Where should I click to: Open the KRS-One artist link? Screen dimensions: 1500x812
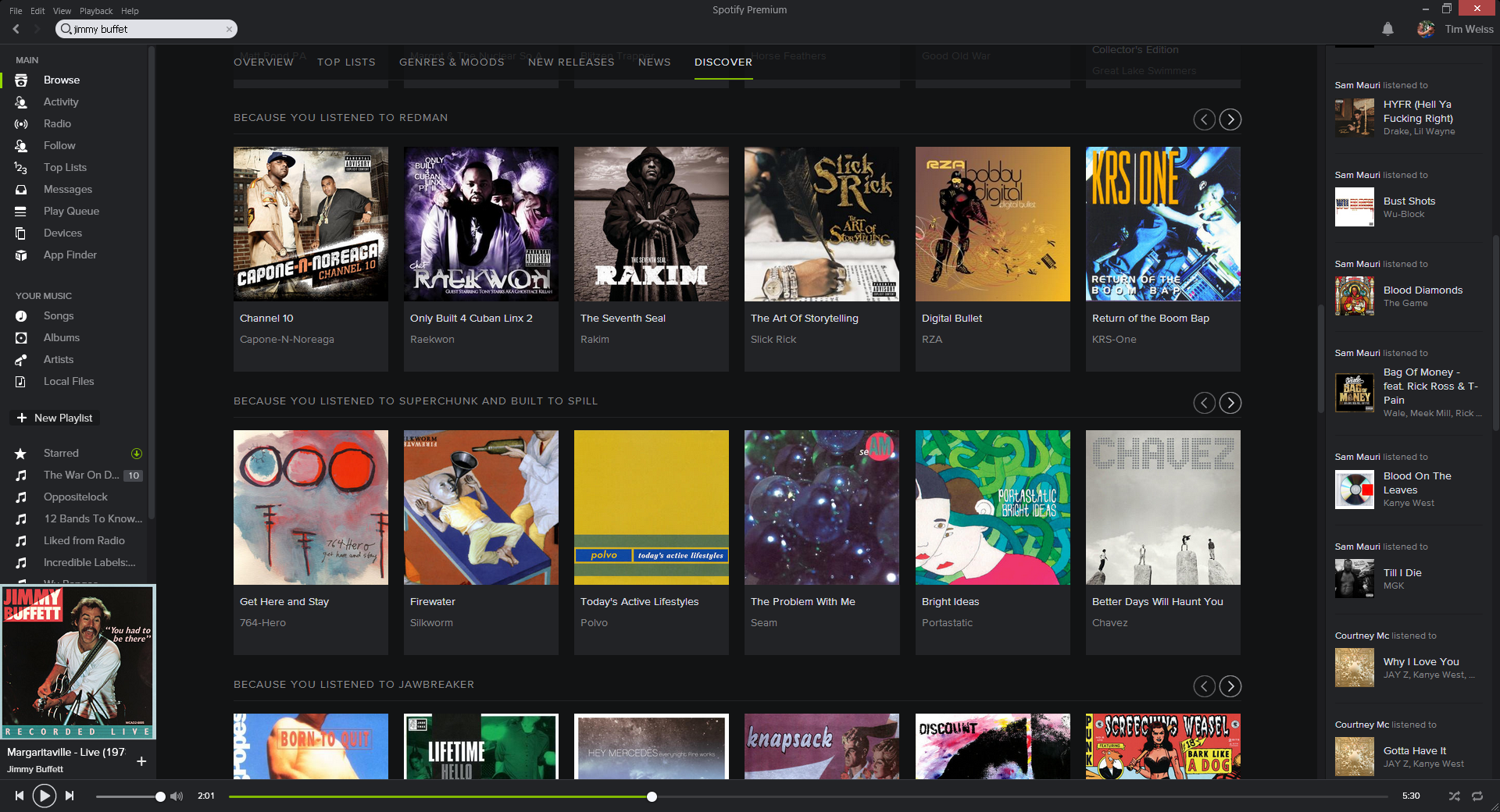point(1114,340)
